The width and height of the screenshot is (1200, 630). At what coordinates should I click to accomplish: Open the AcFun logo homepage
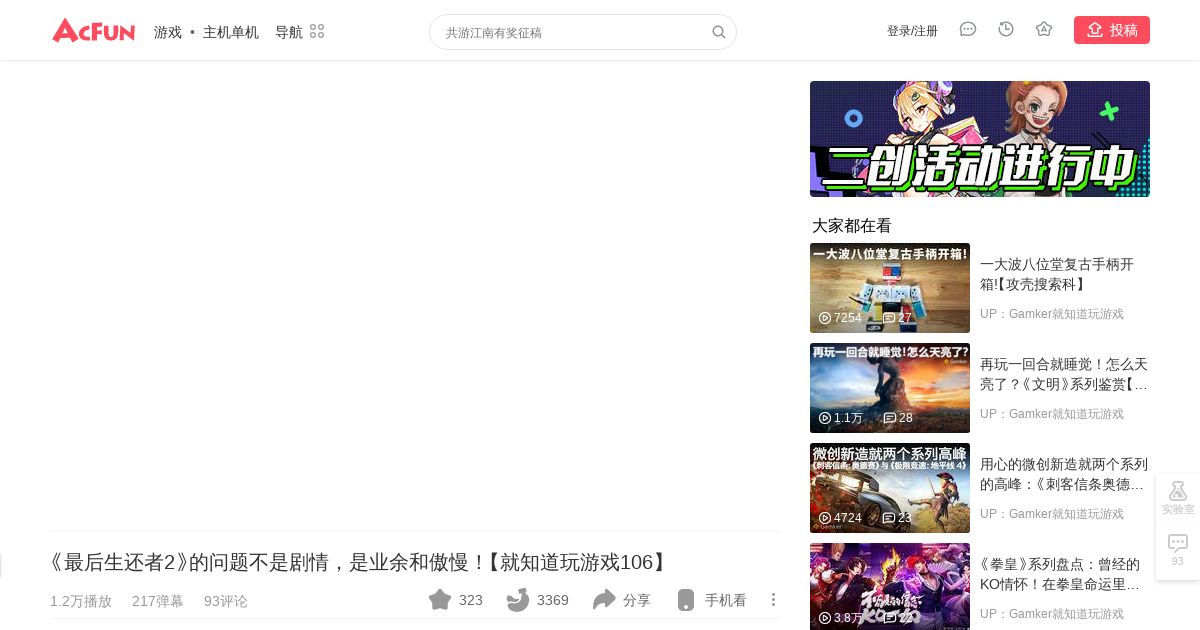(94, 31)
